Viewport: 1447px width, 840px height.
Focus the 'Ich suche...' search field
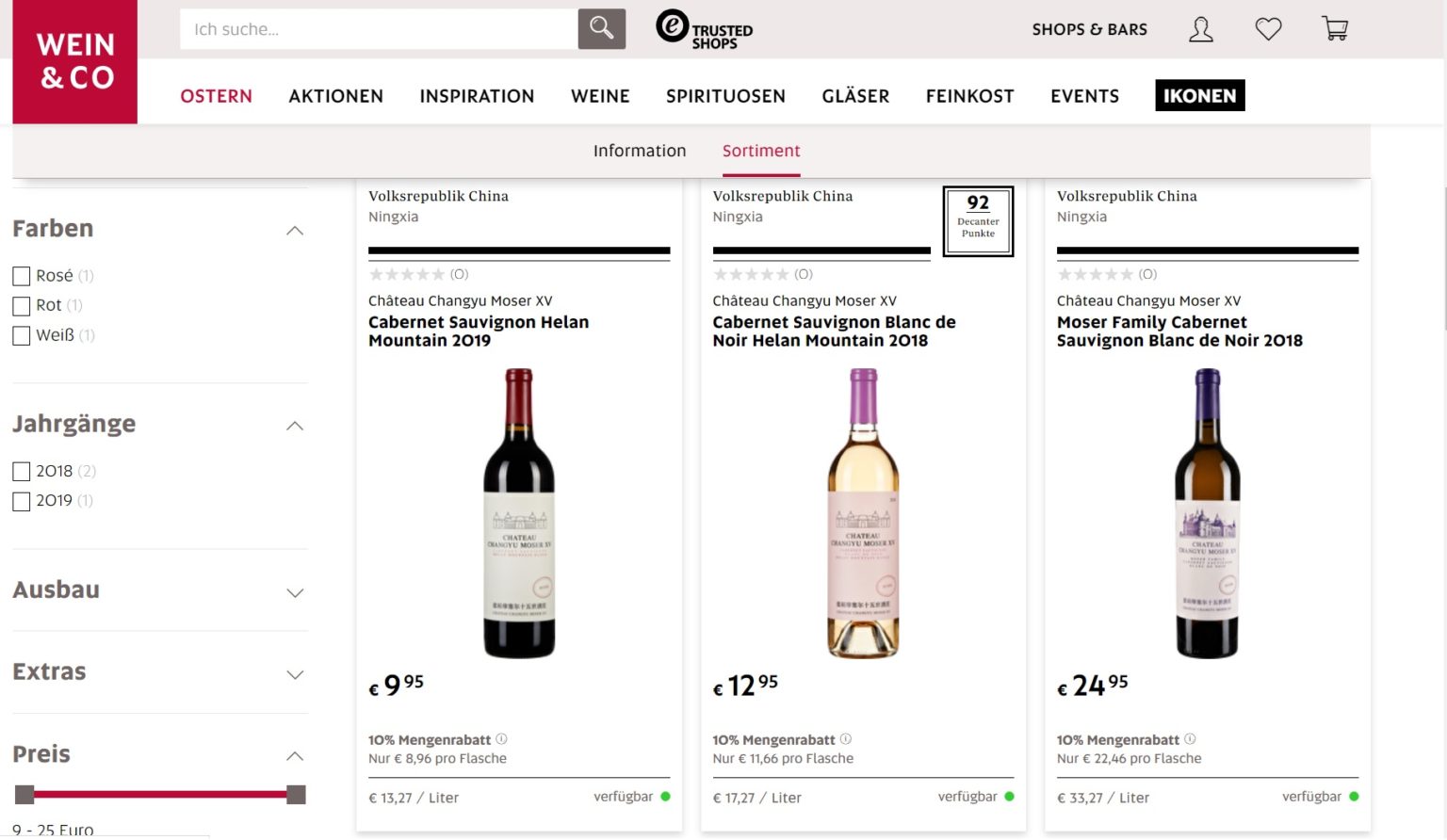[377, 29]
